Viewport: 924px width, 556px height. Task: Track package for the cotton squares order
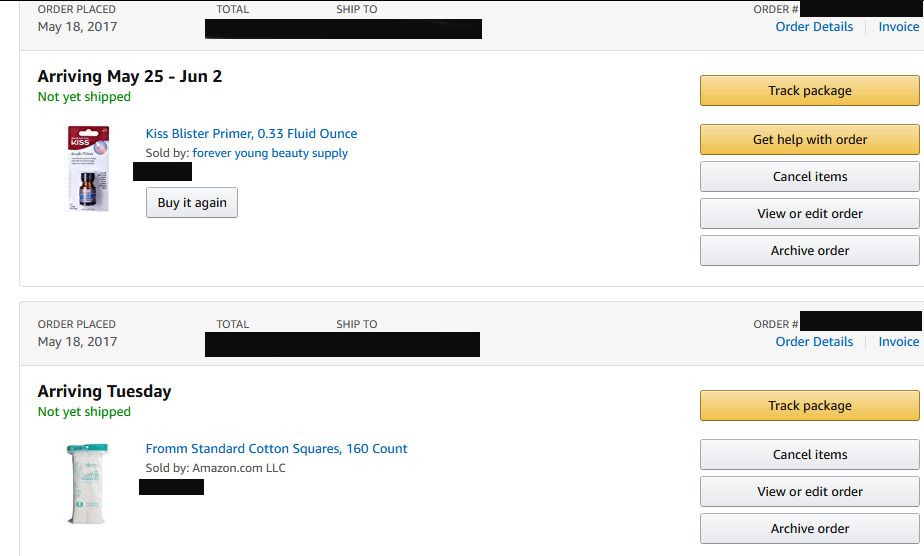click(x=809, y=406)
